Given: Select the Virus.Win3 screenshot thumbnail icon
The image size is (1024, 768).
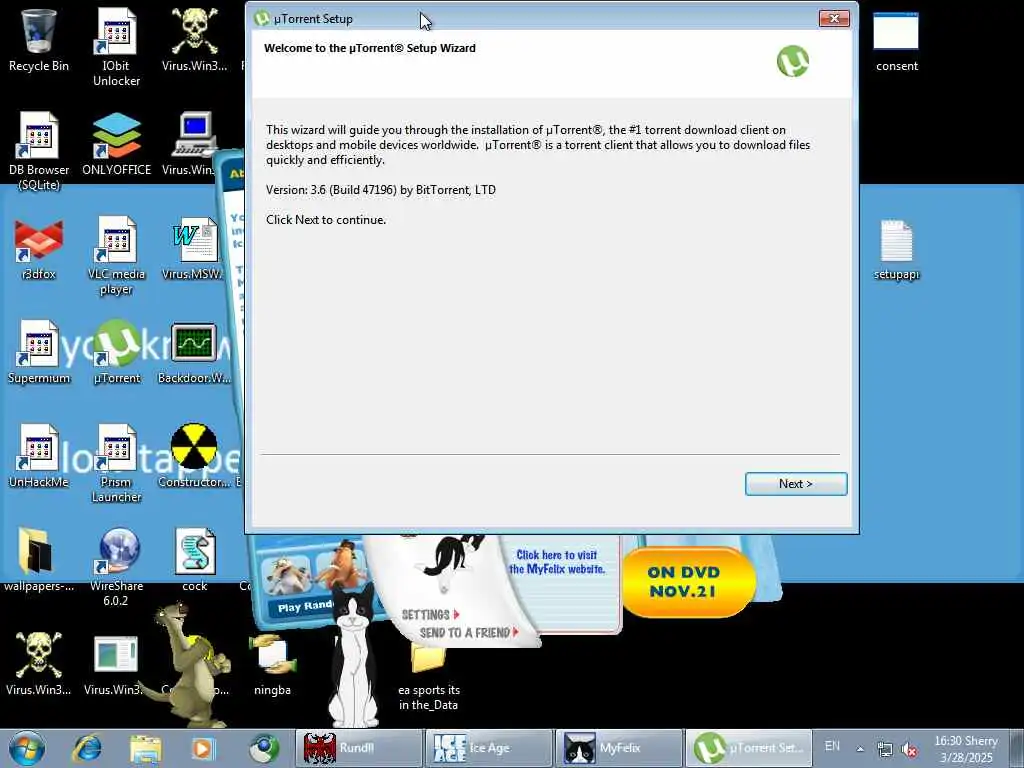Looking at the screenshot, I should tap(115, 664).
